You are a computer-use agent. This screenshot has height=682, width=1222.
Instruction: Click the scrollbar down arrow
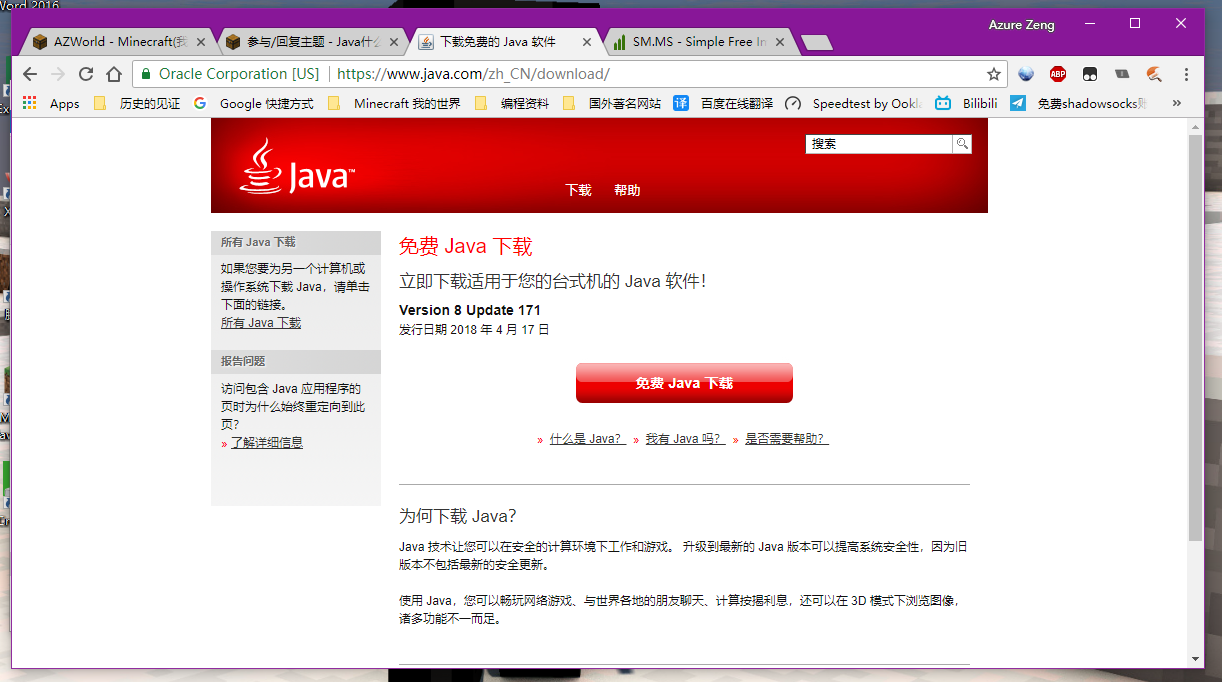(x=1195, y=660)
